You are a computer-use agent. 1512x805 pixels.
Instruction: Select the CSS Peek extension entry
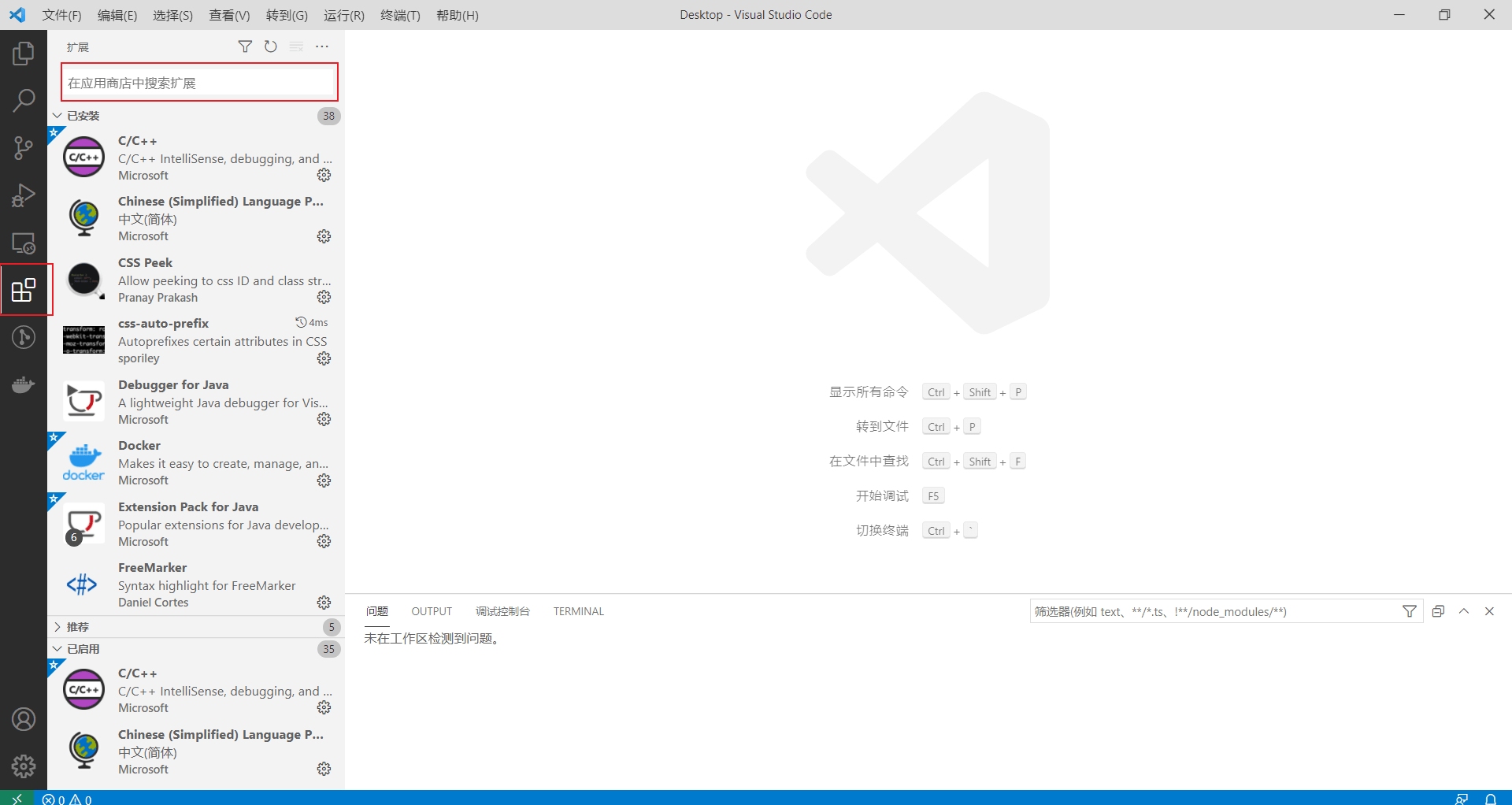click(196, 280)
